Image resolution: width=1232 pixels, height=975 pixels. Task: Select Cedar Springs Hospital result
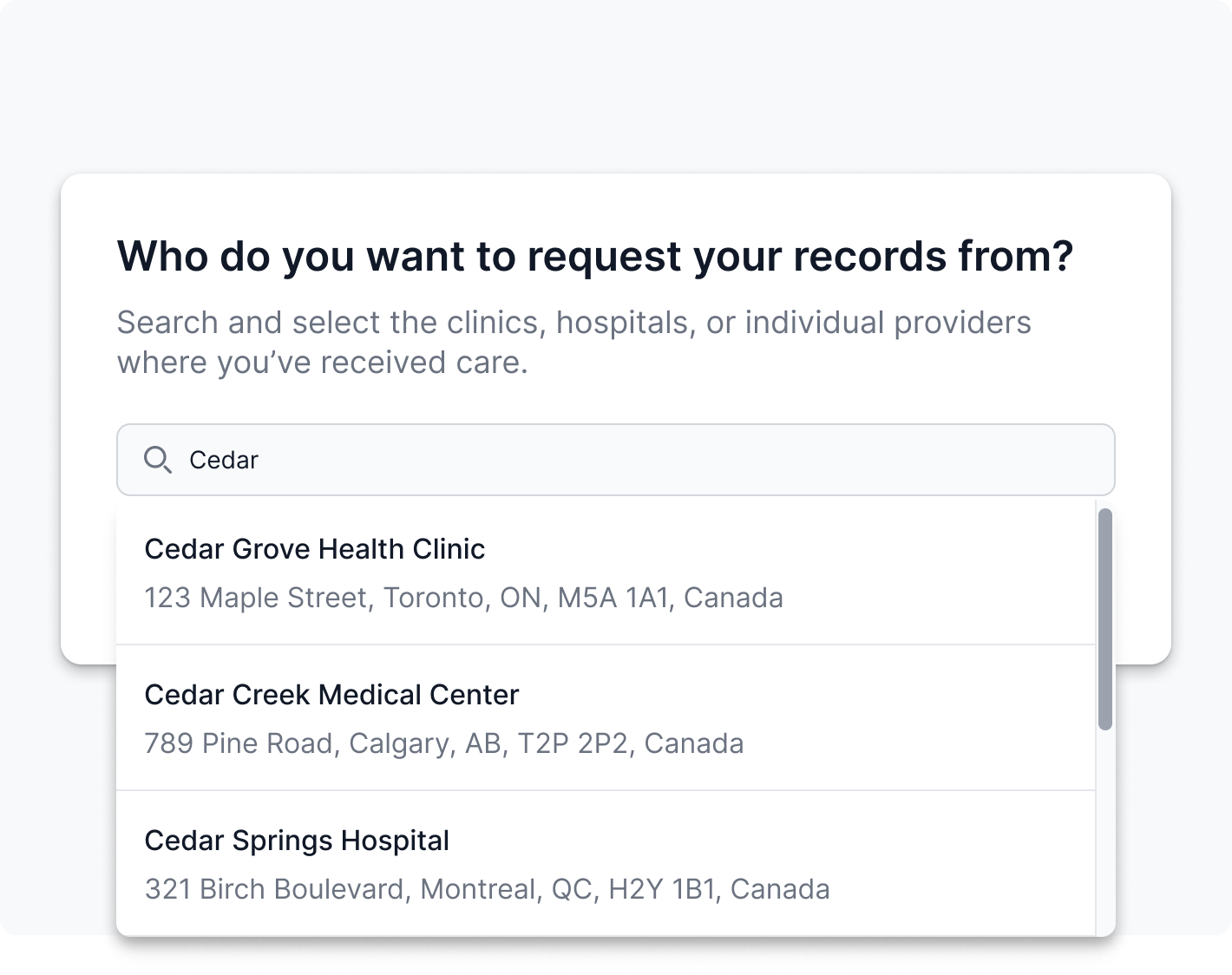(x=297, y=841)
